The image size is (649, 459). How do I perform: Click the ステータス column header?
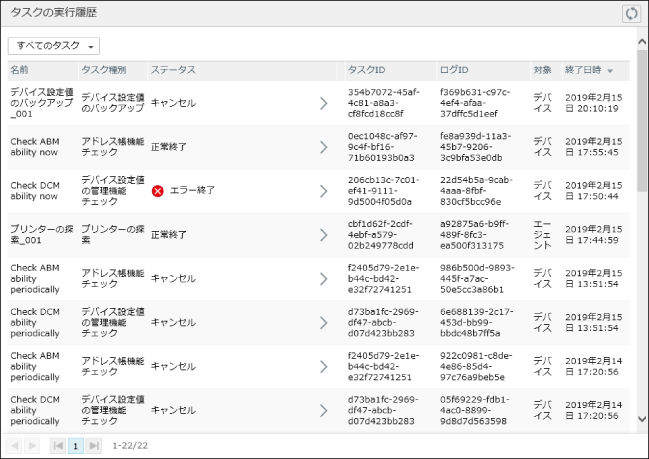tap(173, 70)
